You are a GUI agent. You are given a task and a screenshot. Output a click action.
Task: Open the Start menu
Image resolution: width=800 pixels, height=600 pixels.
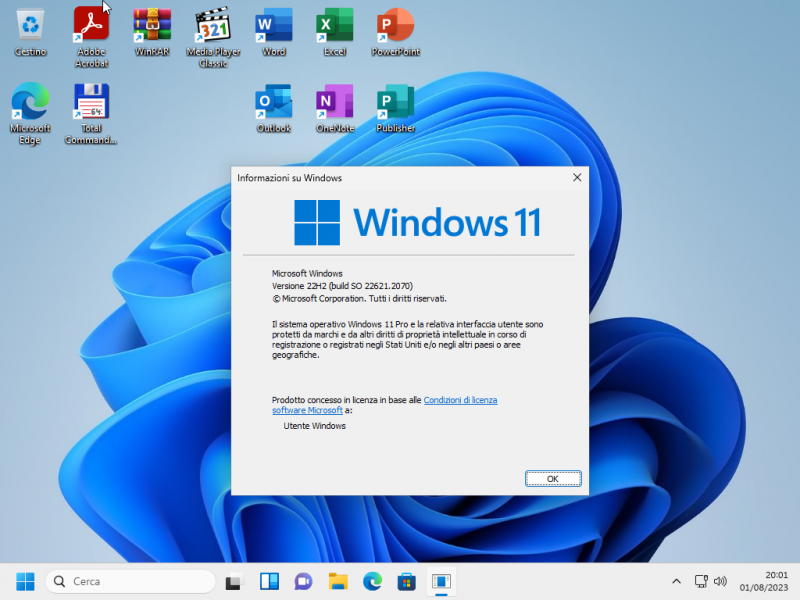point(24,581)
